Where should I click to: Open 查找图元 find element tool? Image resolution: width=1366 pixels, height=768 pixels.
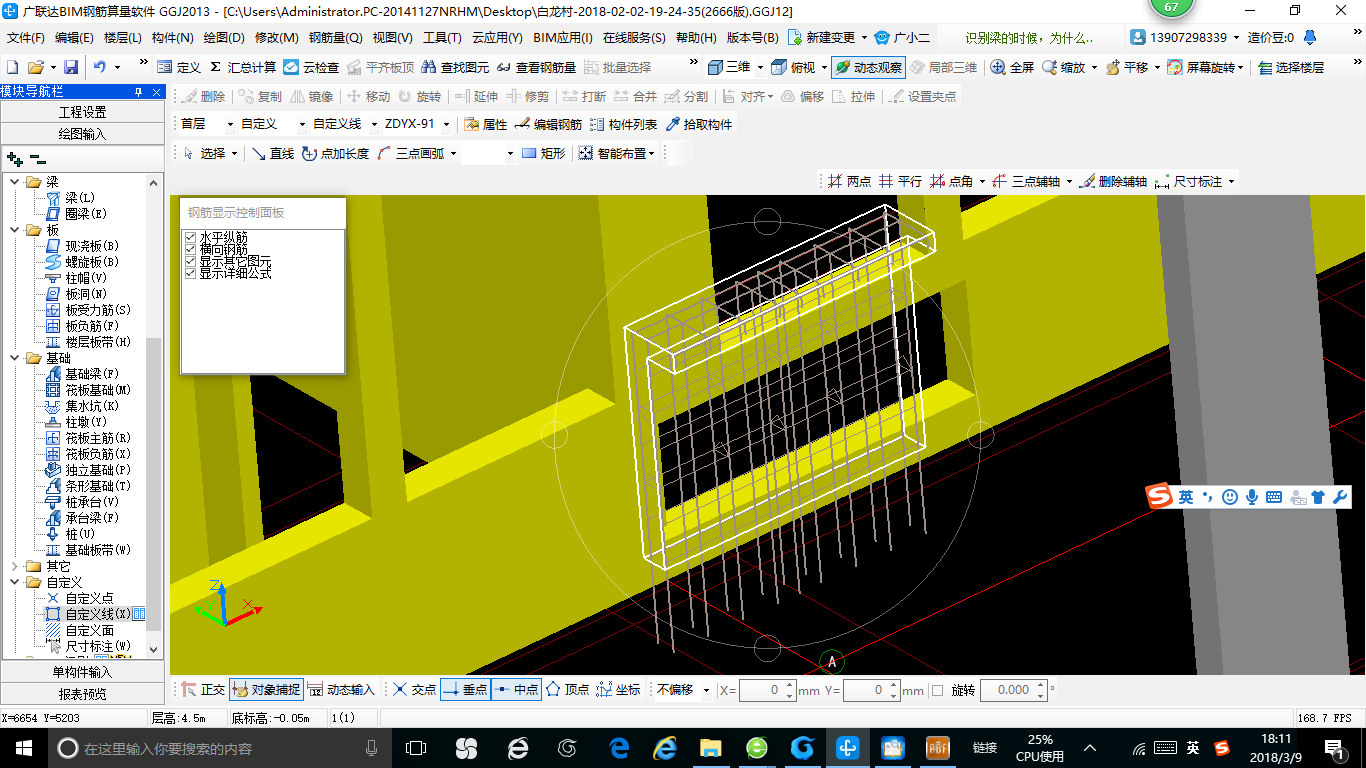456,67
